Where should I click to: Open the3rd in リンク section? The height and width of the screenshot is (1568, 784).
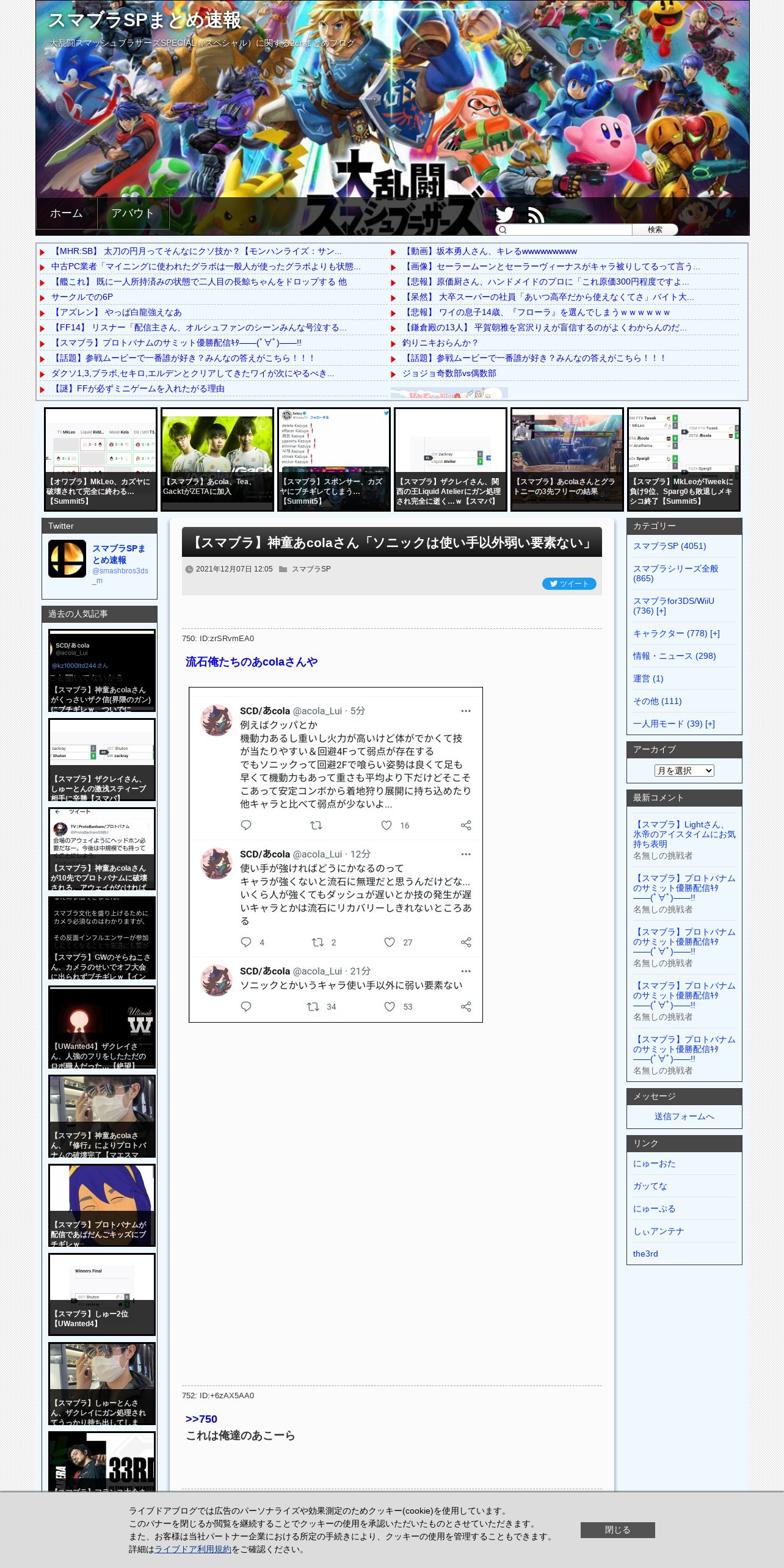pyautogui.click(x=645, y=1254)
